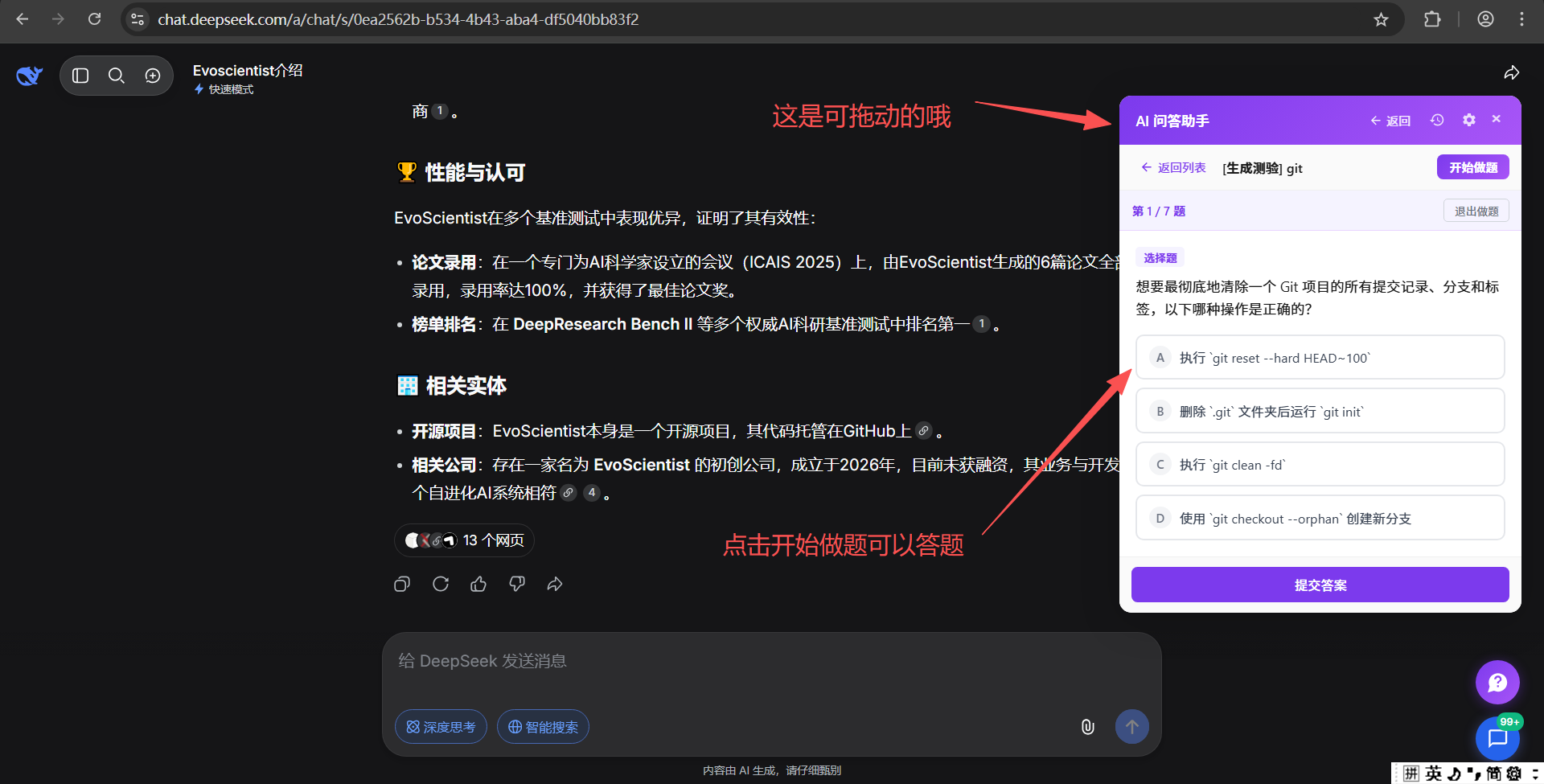Image resolution: width=1544 pixels, height=784 pixels.
Task: Select option B delete .git folder
Action: pos(1320,411)
